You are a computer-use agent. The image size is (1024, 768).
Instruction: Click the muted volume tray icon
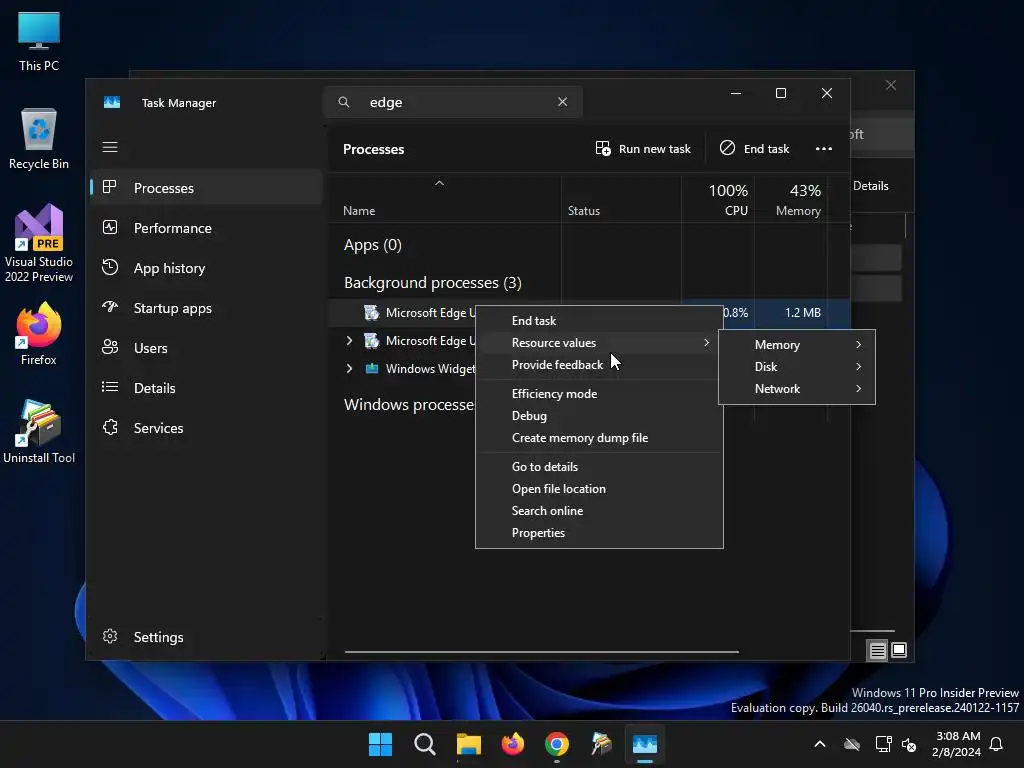pyautogui.click(x=909, y=744)
